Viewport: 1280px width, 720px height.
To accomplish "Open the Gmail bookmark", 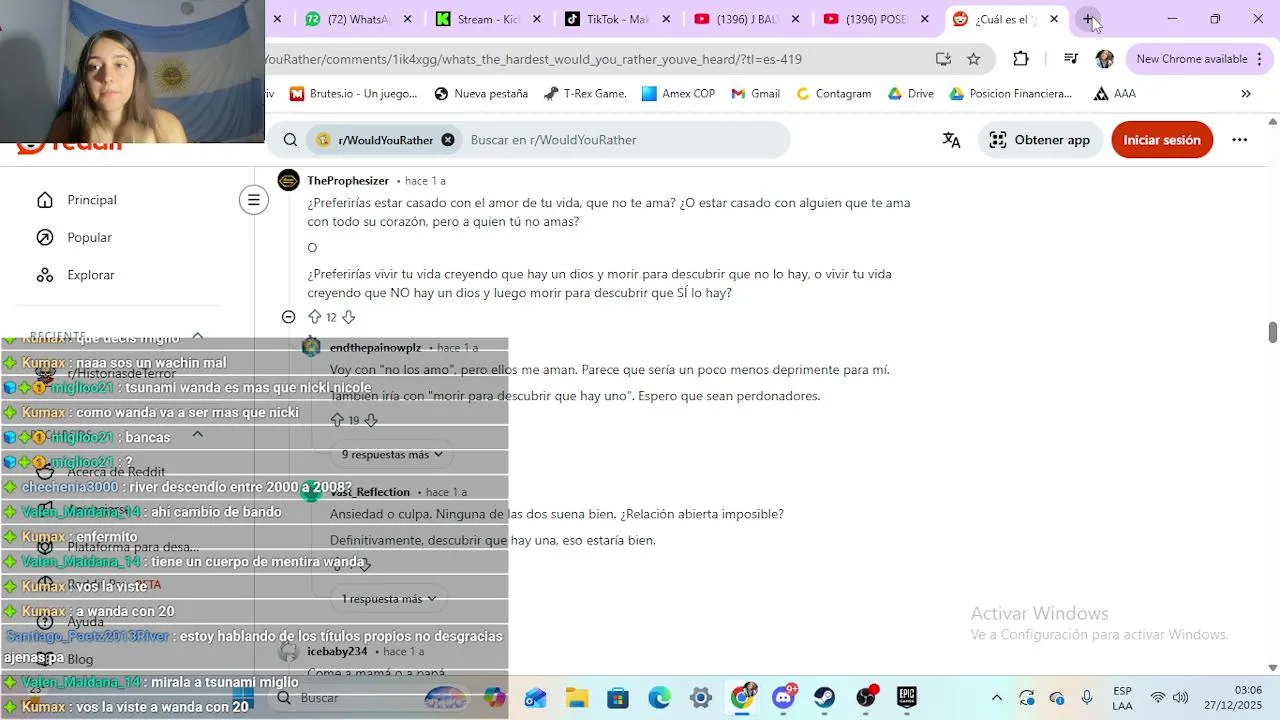I will (x=755, y=94).
